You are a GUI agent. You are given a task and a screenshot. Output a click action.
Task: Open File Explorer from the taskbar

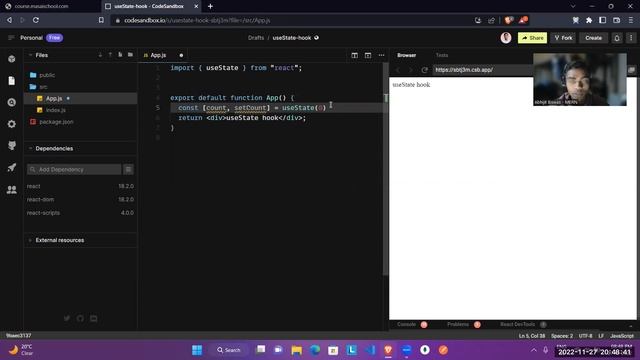click(x=297, y=350)
